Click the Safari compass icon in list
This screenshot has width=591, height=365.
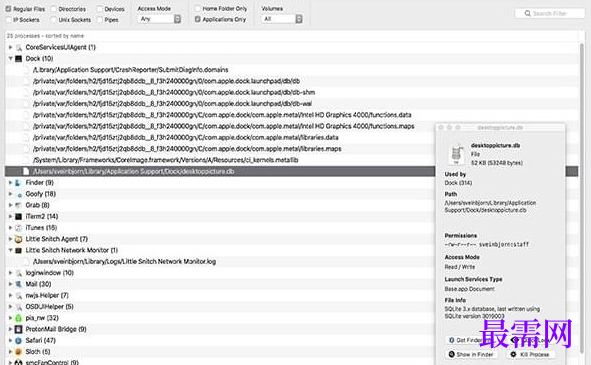pyautogui.click(x=18, y=341)
